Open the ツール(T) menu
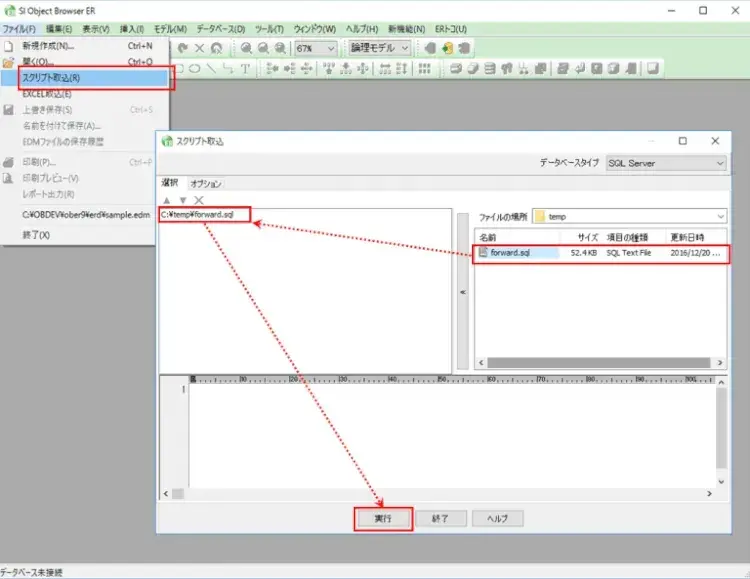Screen dimensions: 750x579 click(x=269, y=29)
